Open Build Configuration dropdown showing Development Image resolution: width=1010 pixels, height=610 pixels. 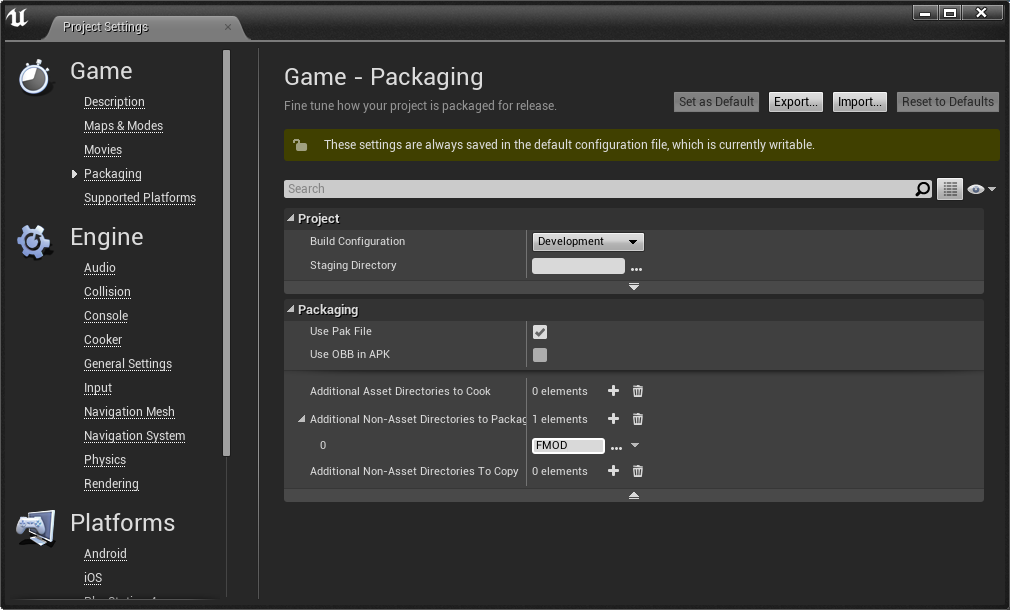pyautogui.click(x=588, y=242)
